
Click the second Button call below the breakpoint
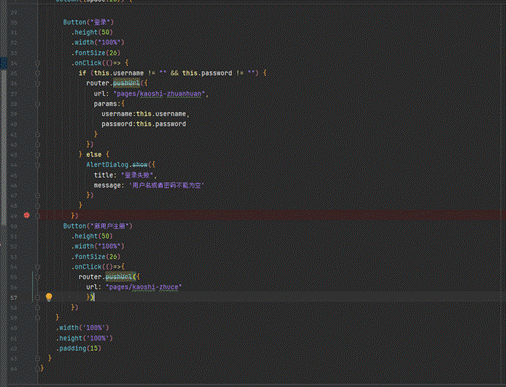[98, 226]
